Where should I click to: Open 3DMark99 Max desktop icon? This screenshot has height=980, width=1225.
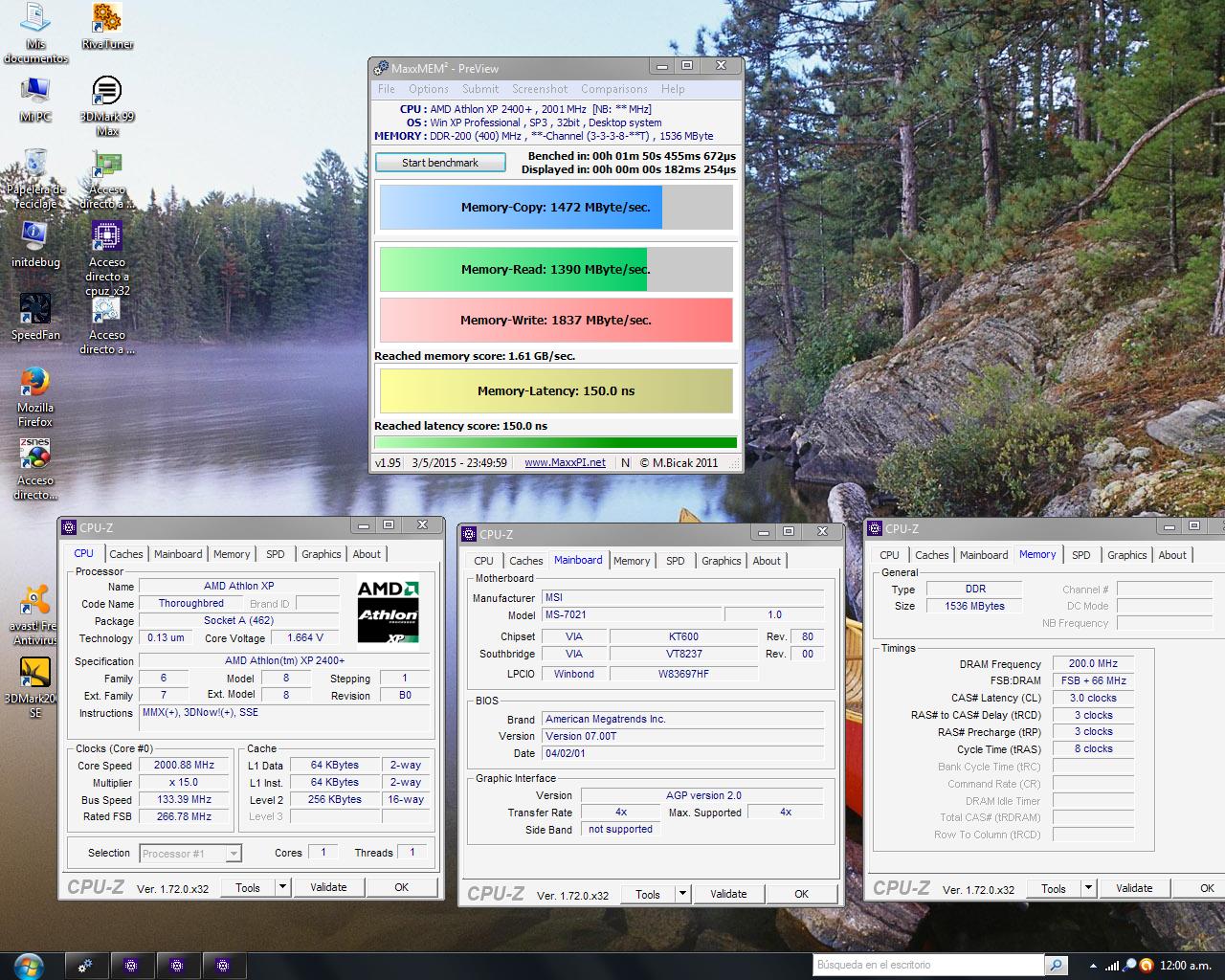click(107, 106)
